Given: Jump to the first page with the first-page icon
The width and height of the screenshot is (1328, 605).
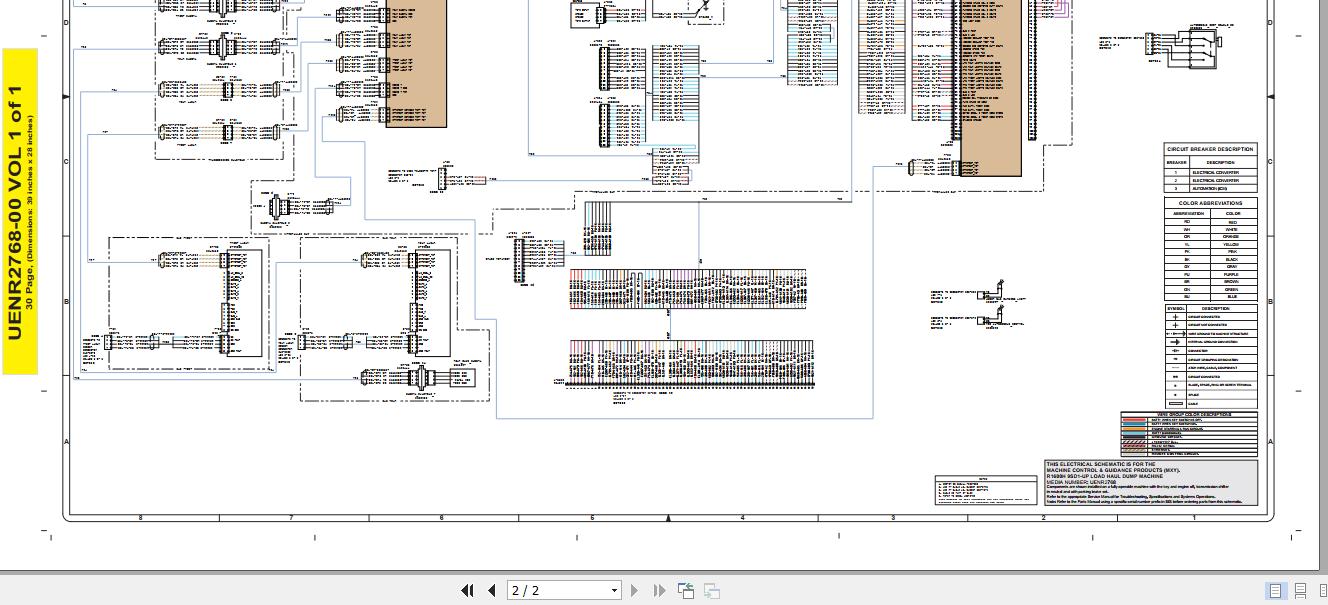Looking at the screenshot, I should point(467,590).
